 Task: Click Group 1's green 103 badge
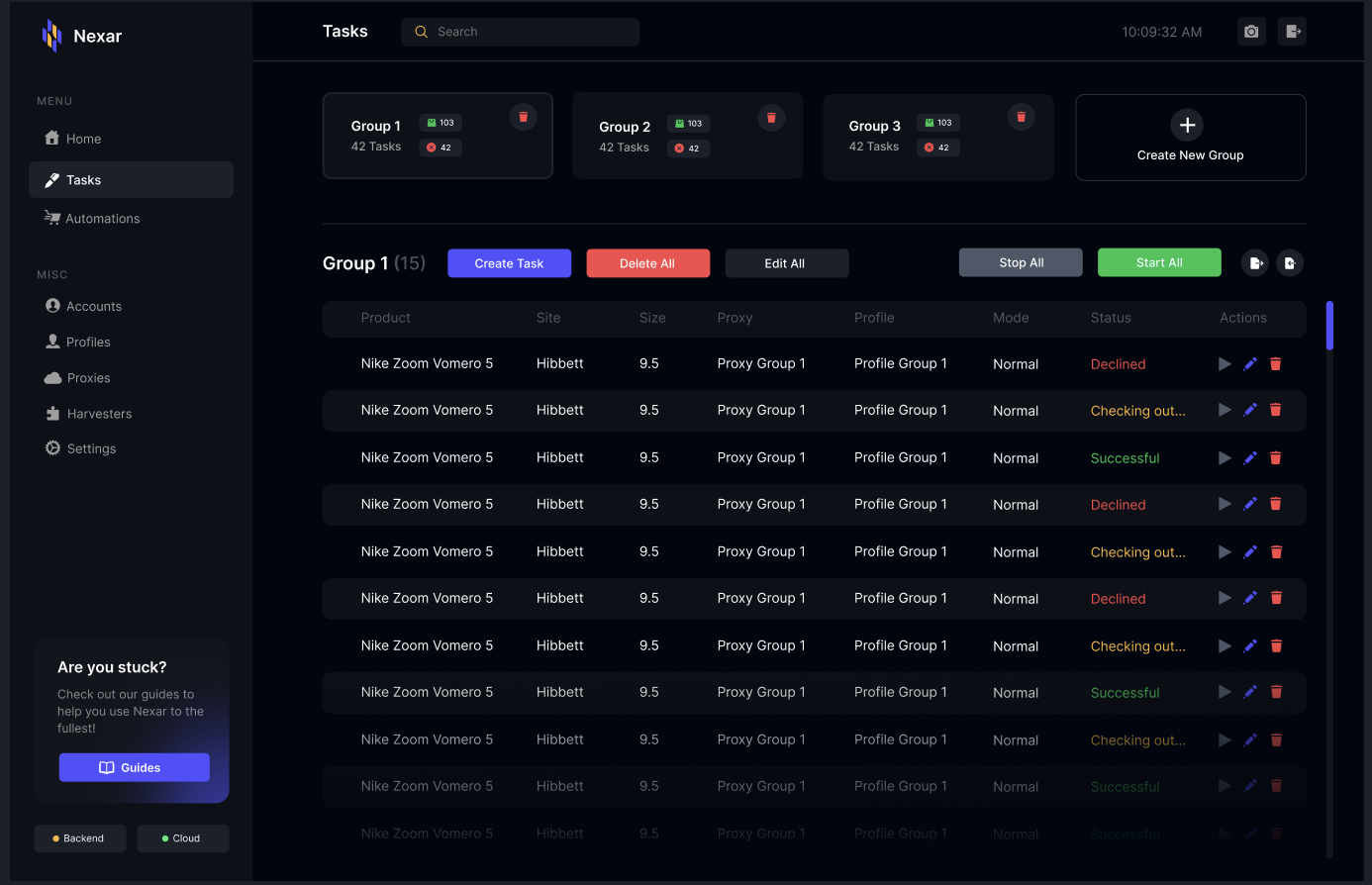[441, 123]
